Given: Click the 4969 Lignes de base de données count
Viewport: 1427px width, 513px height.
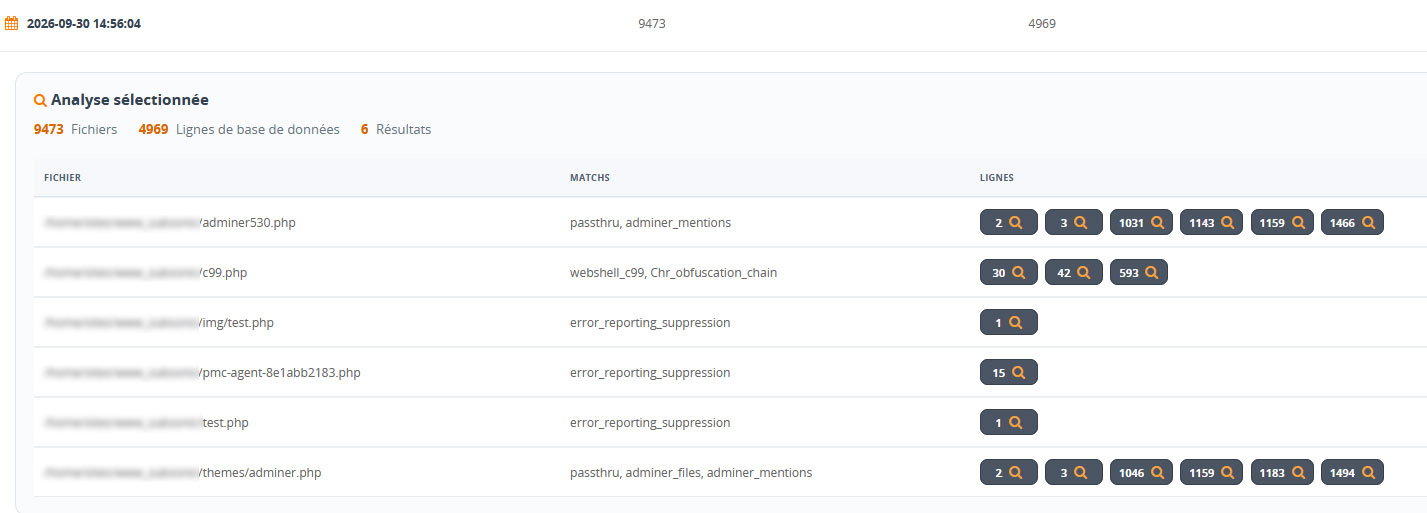Looking at the screenshot, I should (239, 129).
